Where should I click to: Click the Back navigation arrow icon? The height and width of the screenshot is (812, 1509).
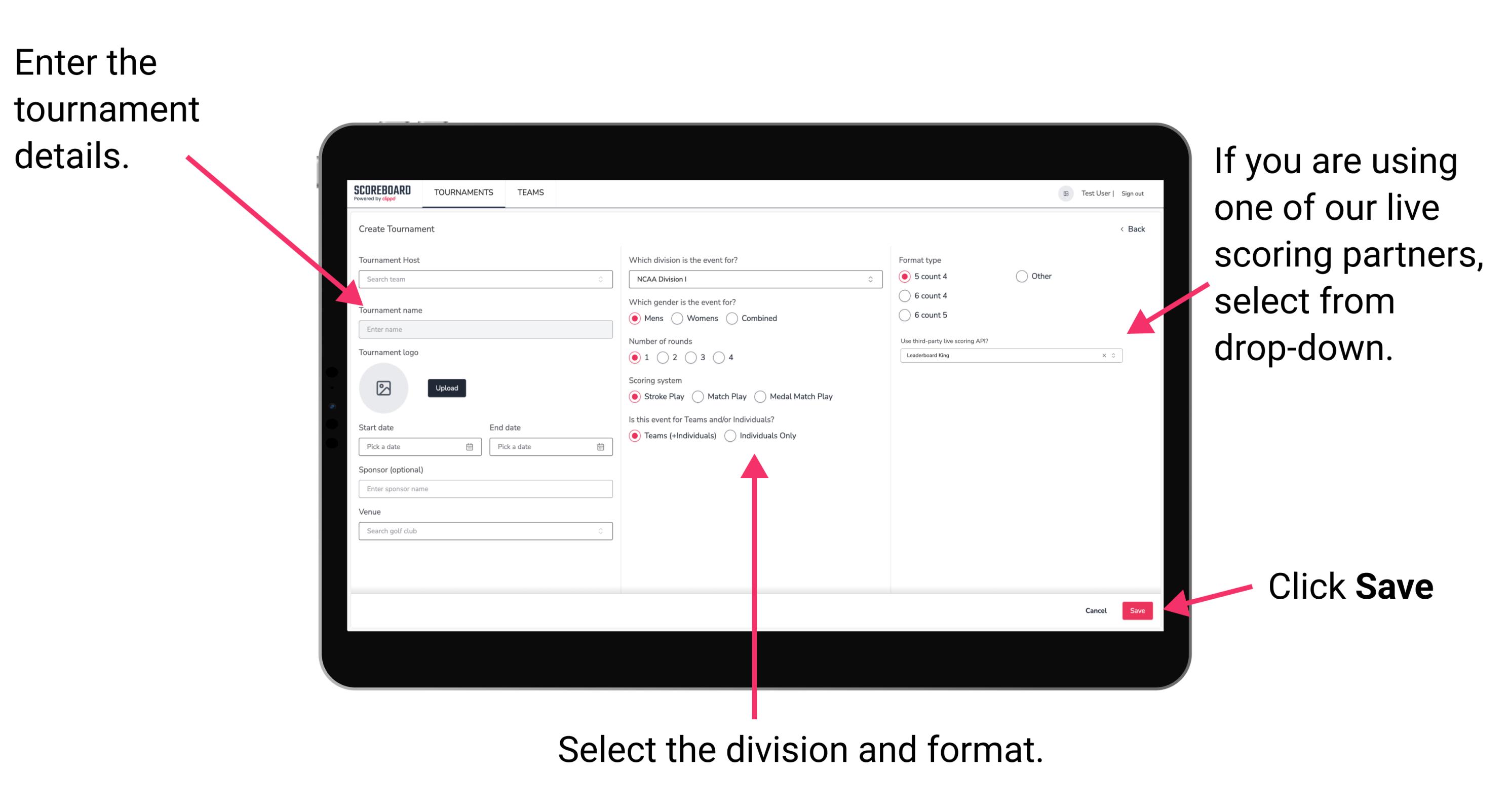[1121, 229]
